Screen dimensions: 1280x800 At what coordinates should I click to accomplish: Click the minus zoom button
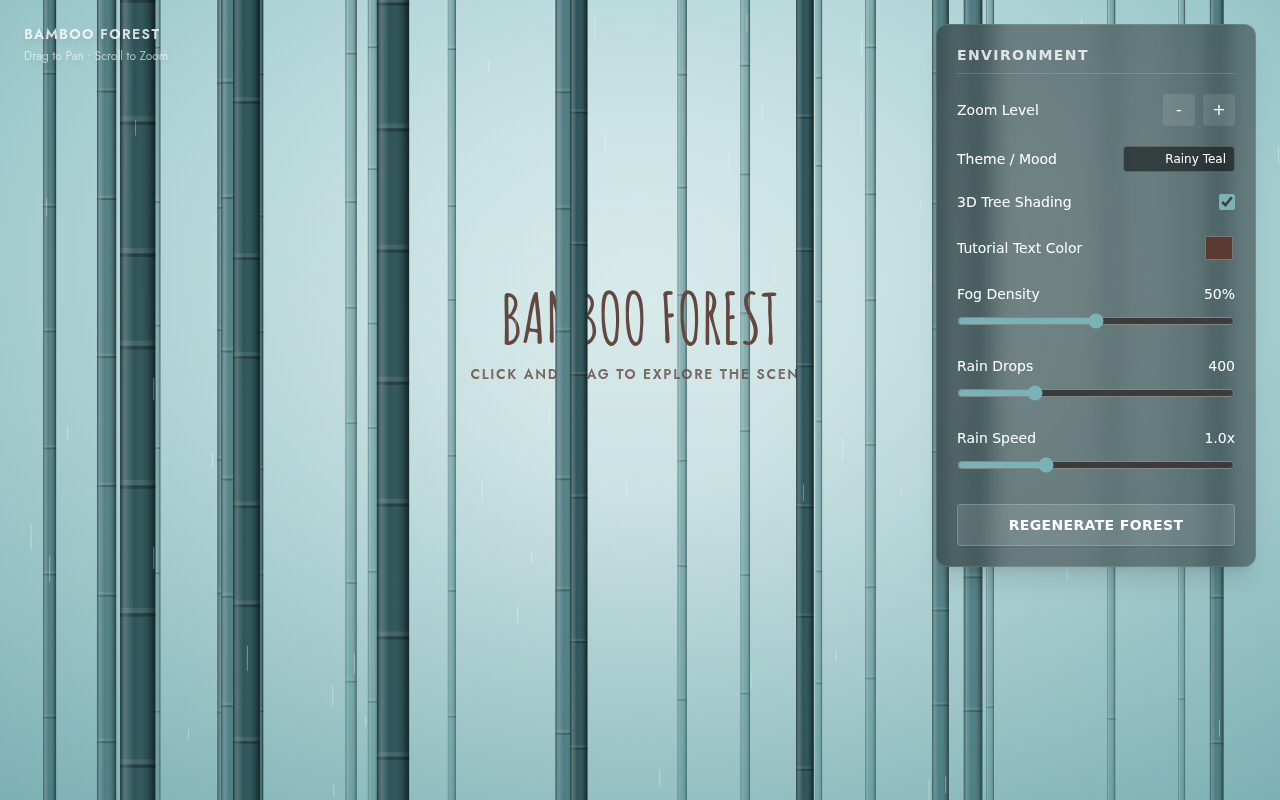(x=1179, y=110)
